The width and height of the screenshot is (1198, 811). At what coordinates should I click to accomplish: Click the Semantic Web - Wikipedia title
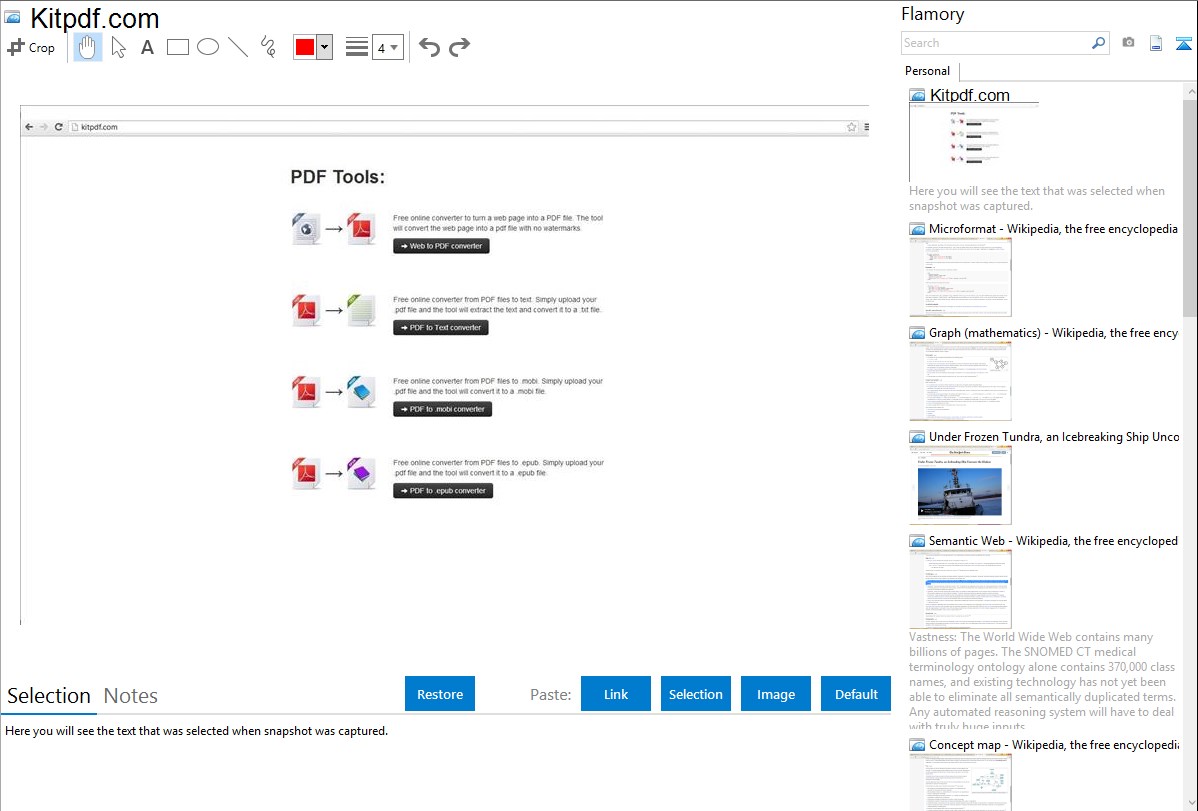1053,540
